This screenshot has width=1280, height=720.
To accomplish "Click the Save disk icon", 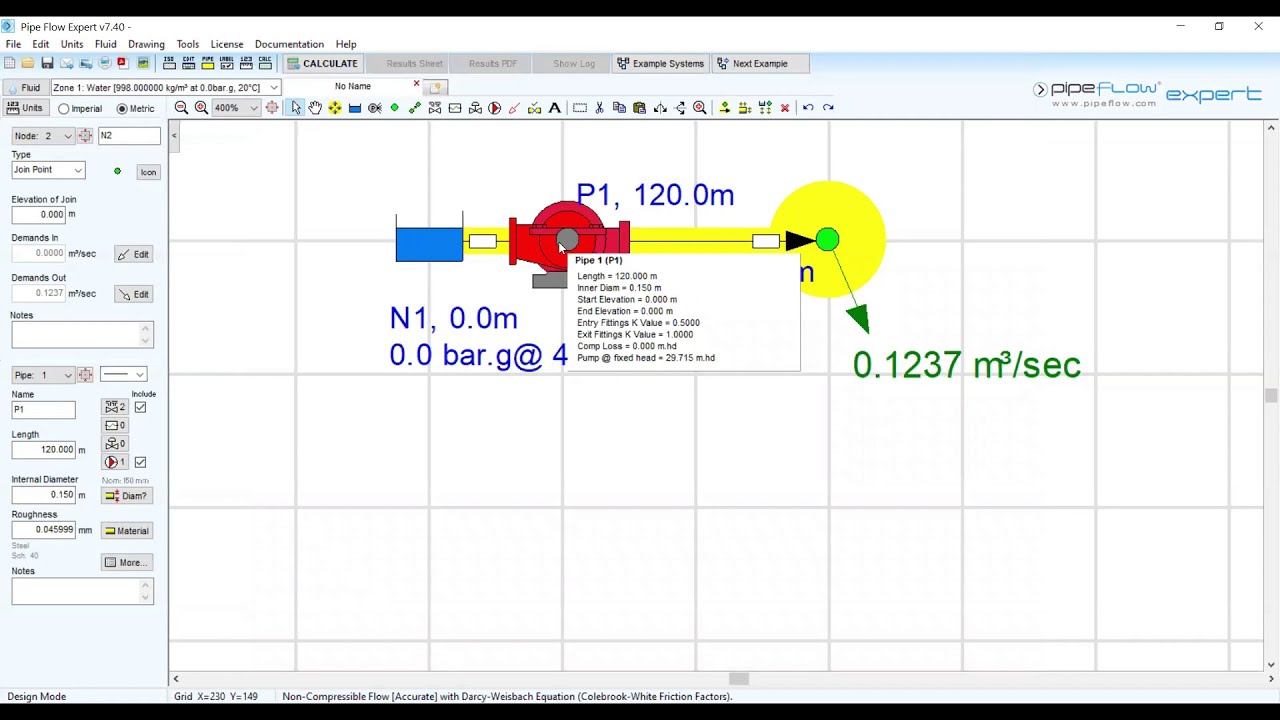I will 47,63.
